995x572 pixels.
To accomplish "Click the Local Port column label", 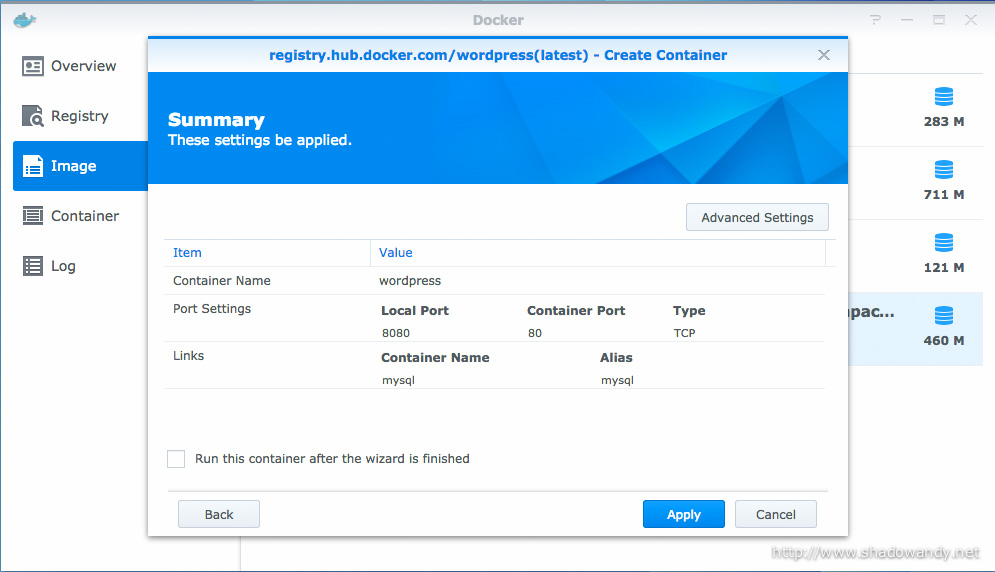I will [x=414, y=310].
